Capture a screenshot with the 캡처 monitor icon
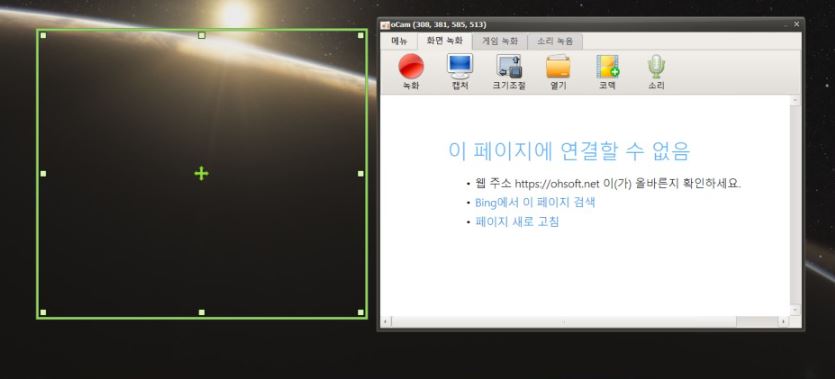The image size is (835, 379). pos(460,71)
